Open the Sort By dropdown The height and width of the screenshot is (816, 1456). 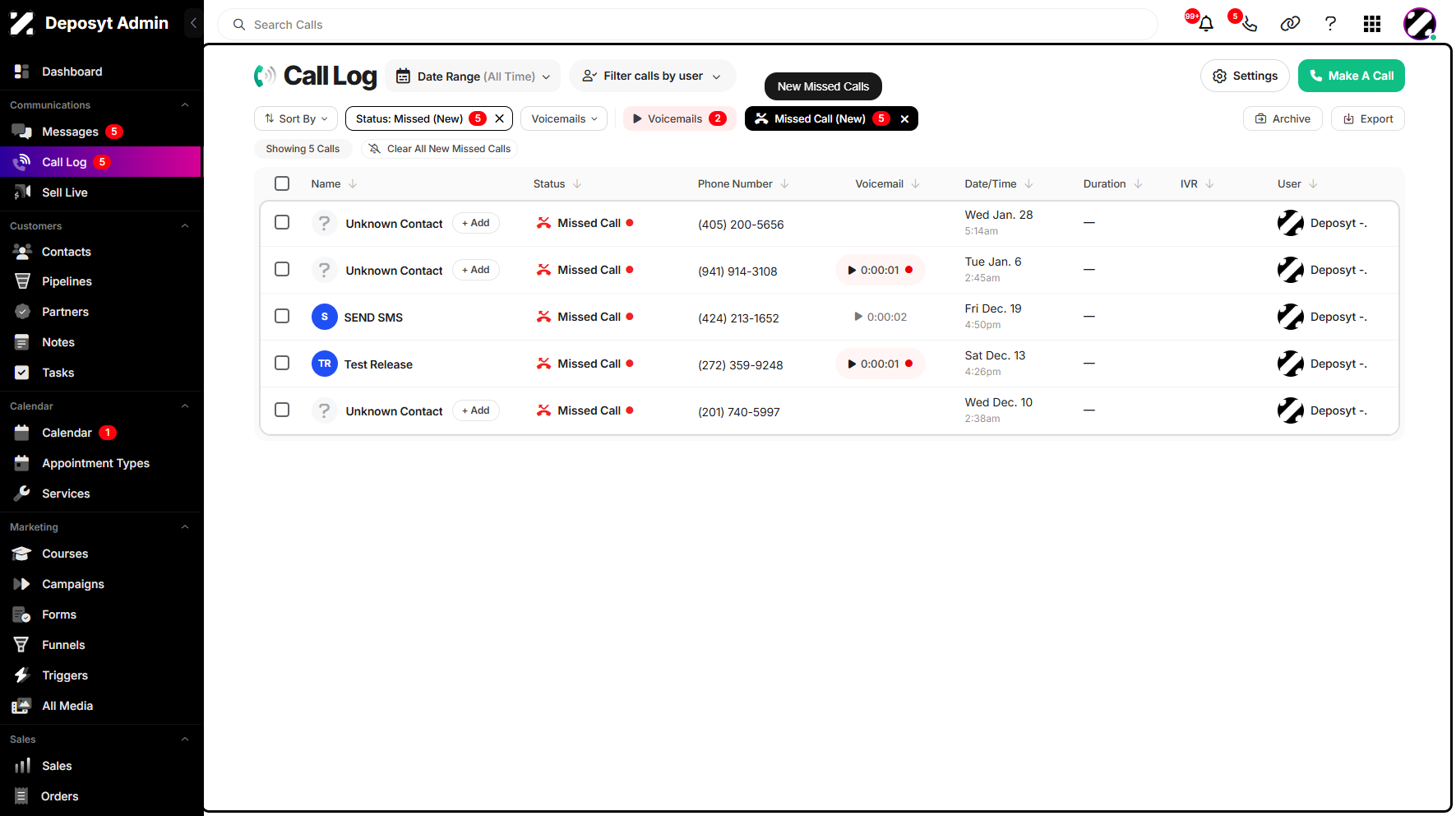click(296, 118)
